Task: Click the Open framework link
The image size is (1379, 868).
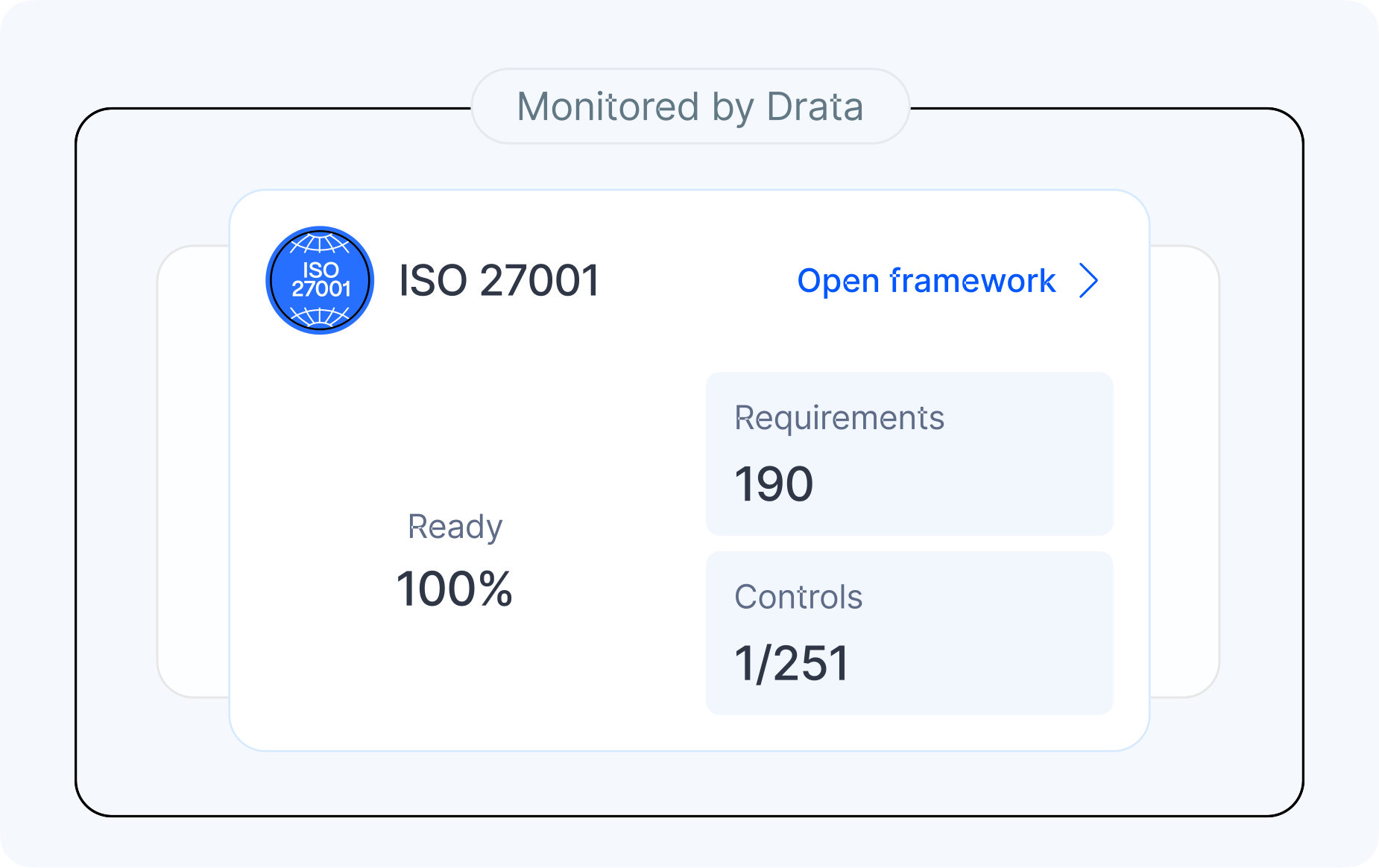Action: tap(927, 281)
